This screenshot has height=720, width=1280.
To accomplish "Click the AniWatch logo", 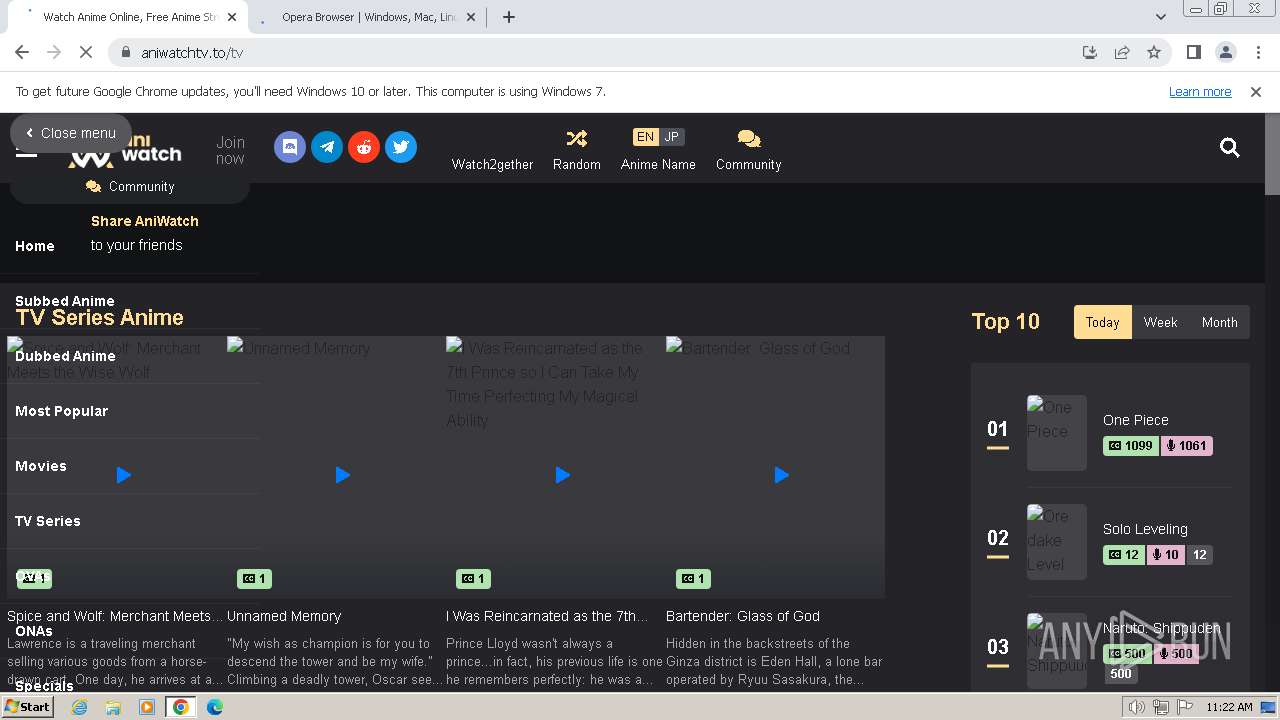I will (125, 150).
